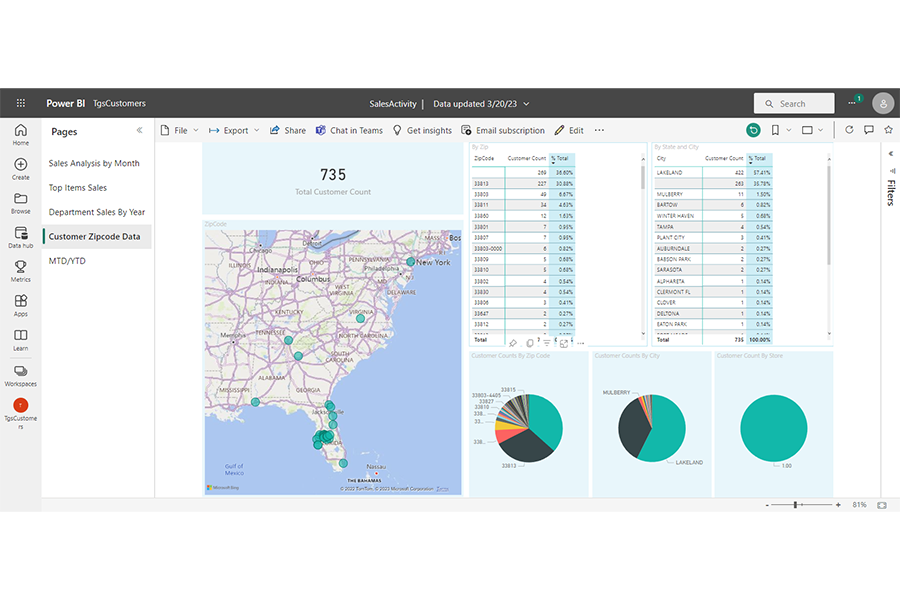
Task: Open Metrics from the sidebar
Action: (x=21, y=271)
